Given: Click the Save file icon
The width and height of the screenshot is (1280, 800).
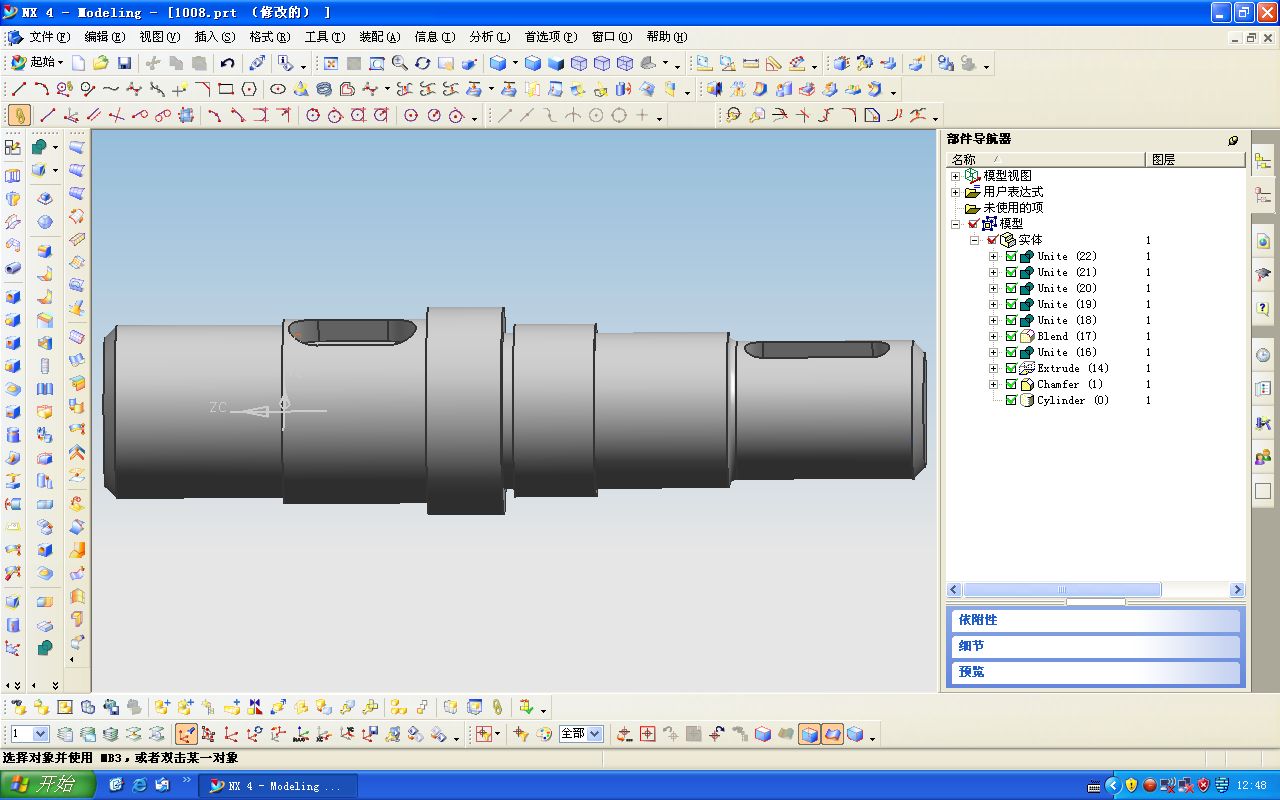Looking at the screenshot, I should tap(124, 63).
